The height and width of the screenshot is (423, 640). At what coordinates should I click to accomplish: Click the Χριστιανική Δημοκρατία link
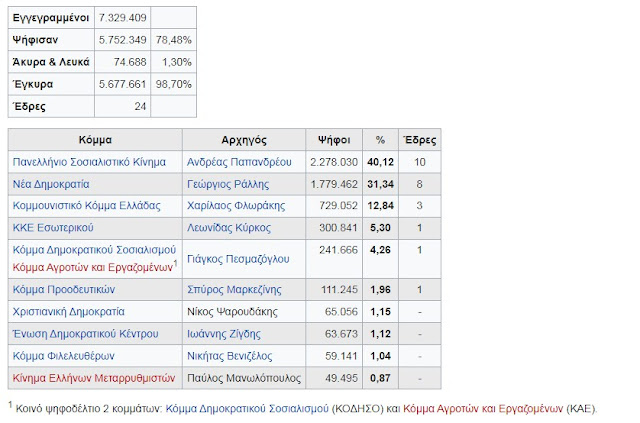(x=69, y=311)
